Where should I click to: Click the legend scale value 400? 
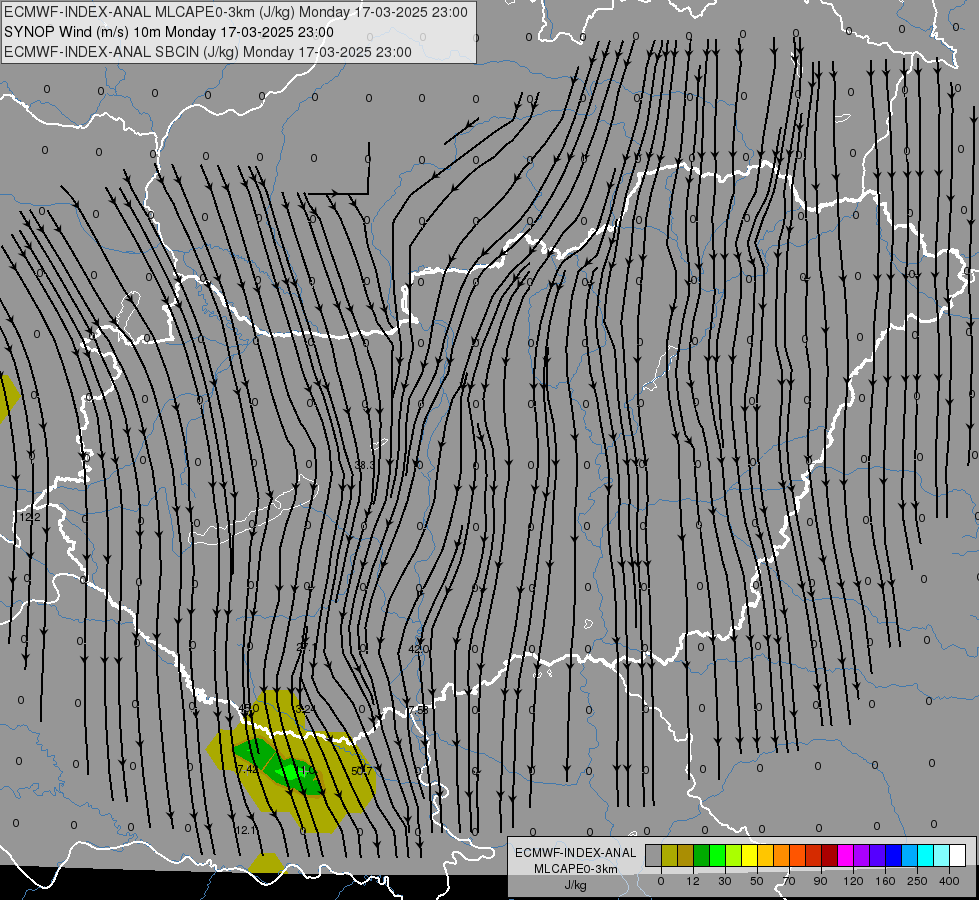click(949, 881)
